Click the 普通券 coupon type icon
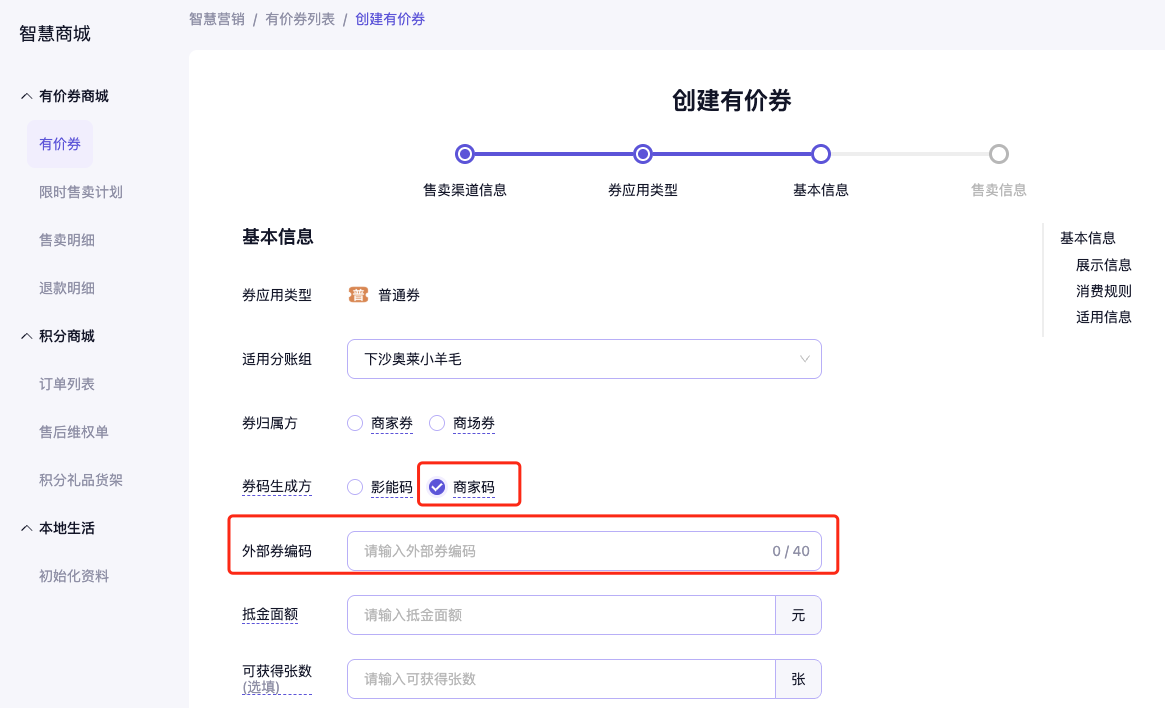 [358, 295]
